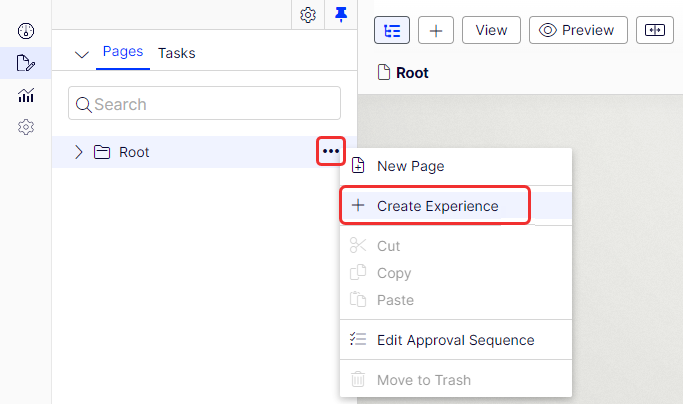Viewport: 683px width, 404px height.
Task: Open the settings gear in left sidebar
Action: (26, 127)
